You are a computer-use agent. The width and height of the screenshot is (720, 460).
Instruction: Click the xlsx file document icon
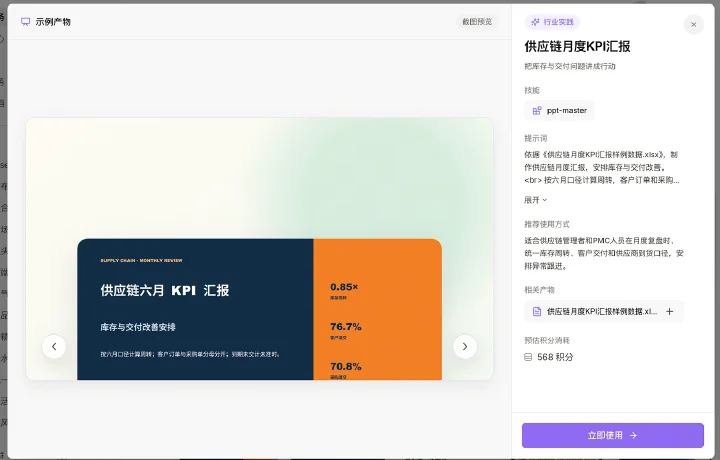click(536, 312)
